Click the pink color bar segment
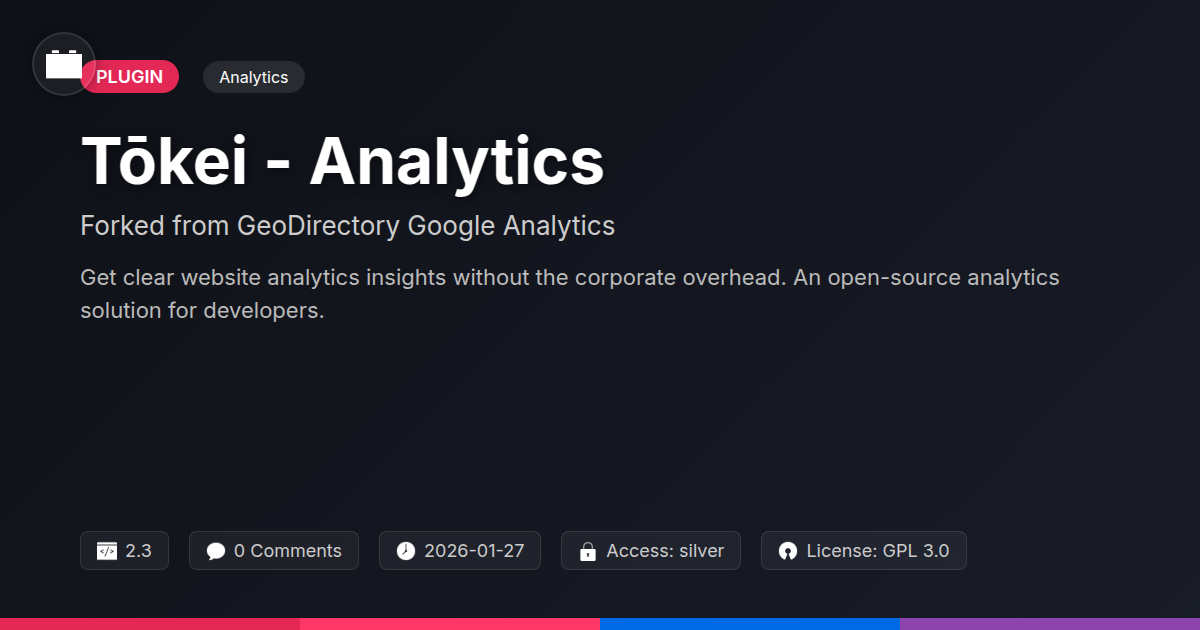Viewport: 1200px width, 630px height. (450, 623)
